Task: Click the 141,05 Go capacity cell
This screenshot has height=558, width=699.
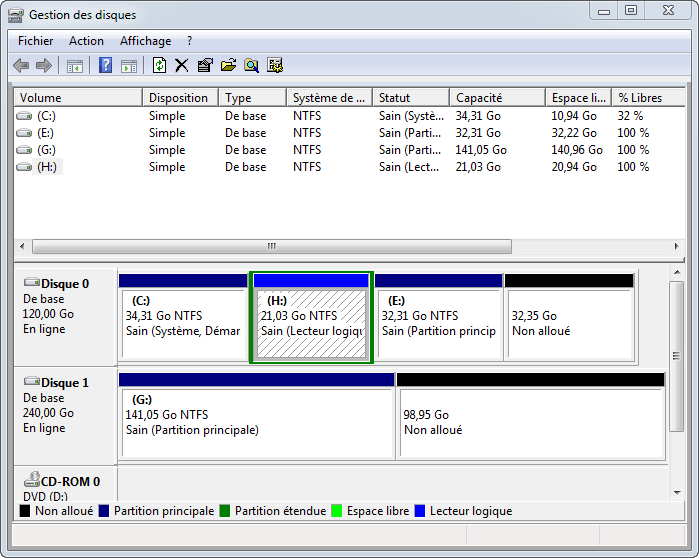Action: click(x=481, y=150)
